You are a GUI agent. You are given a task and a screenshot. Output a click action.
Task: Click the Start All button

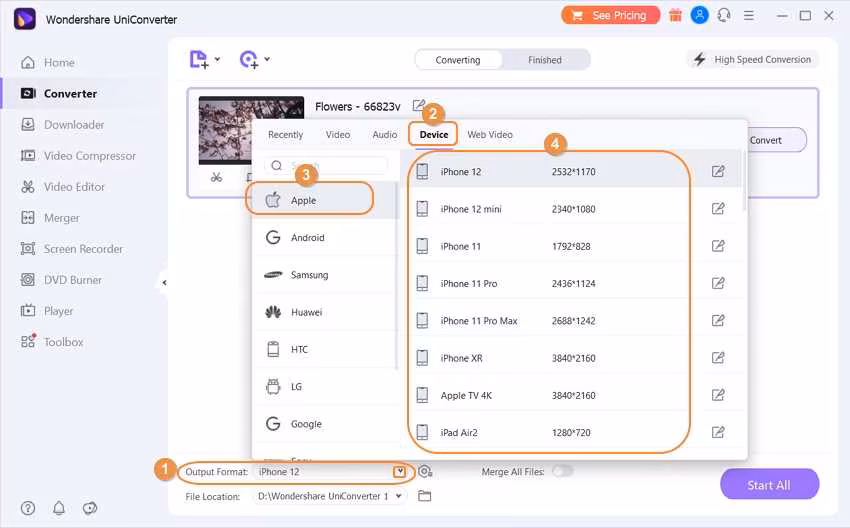tap(769, 485)
